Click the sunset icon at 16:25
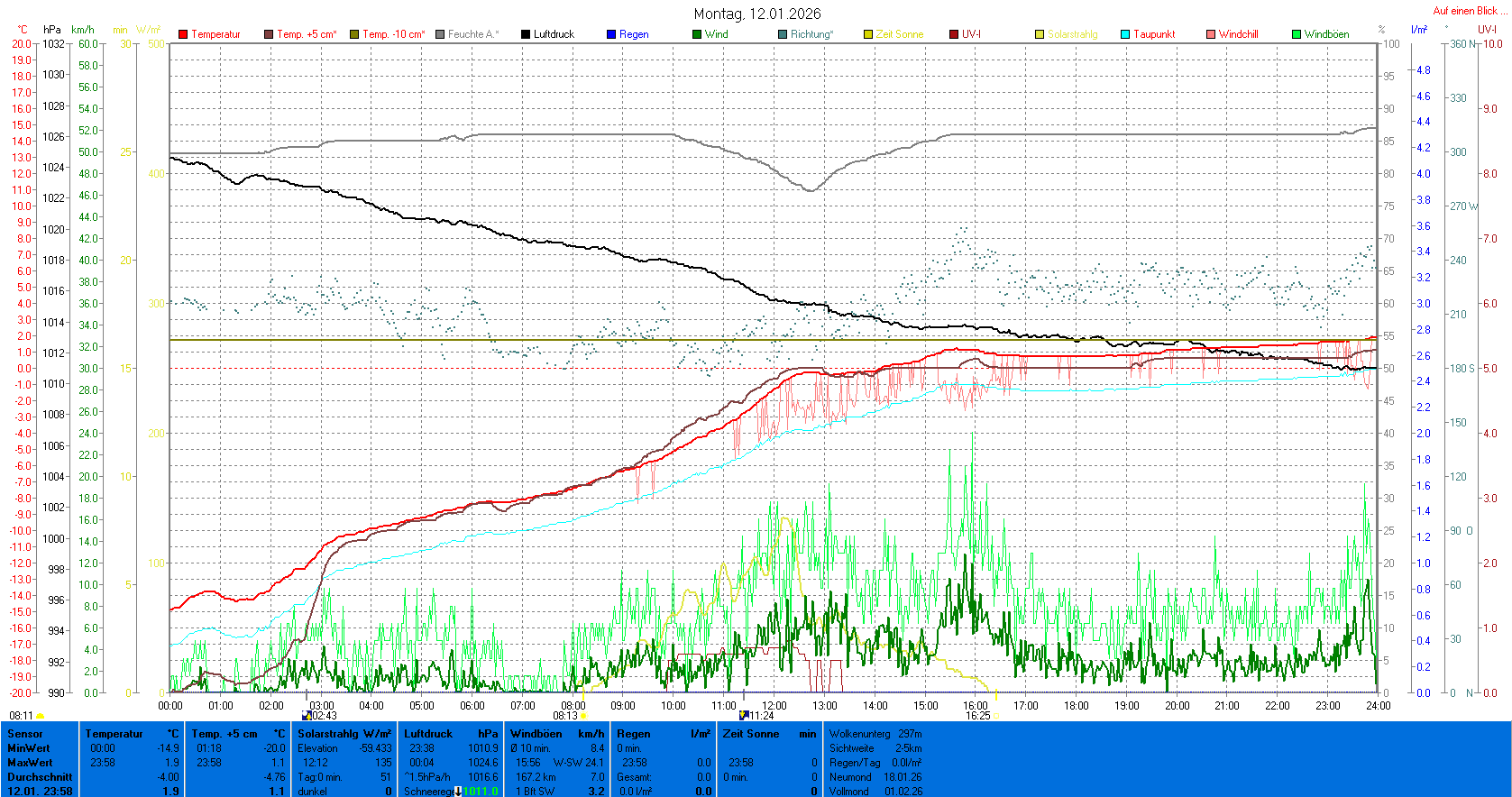The width and height of the screenshot is (1512, 797). (996, 716)
